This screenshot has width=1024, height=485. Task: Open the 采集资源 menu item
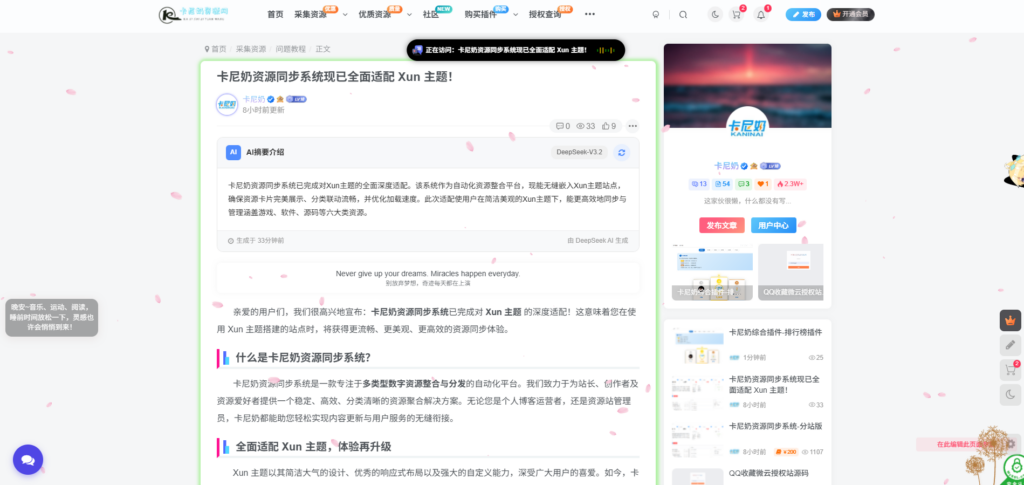[x=310, y=14]
